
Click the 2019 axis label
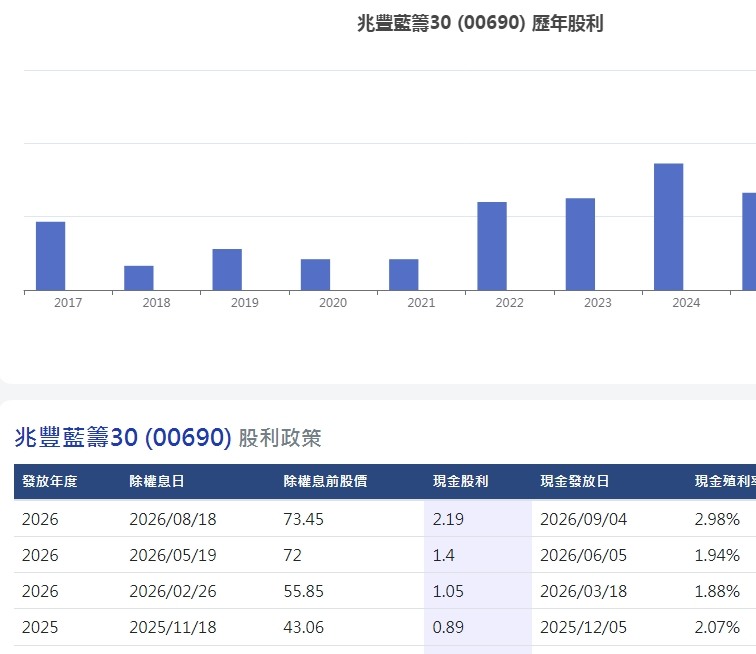coord(244,303)
